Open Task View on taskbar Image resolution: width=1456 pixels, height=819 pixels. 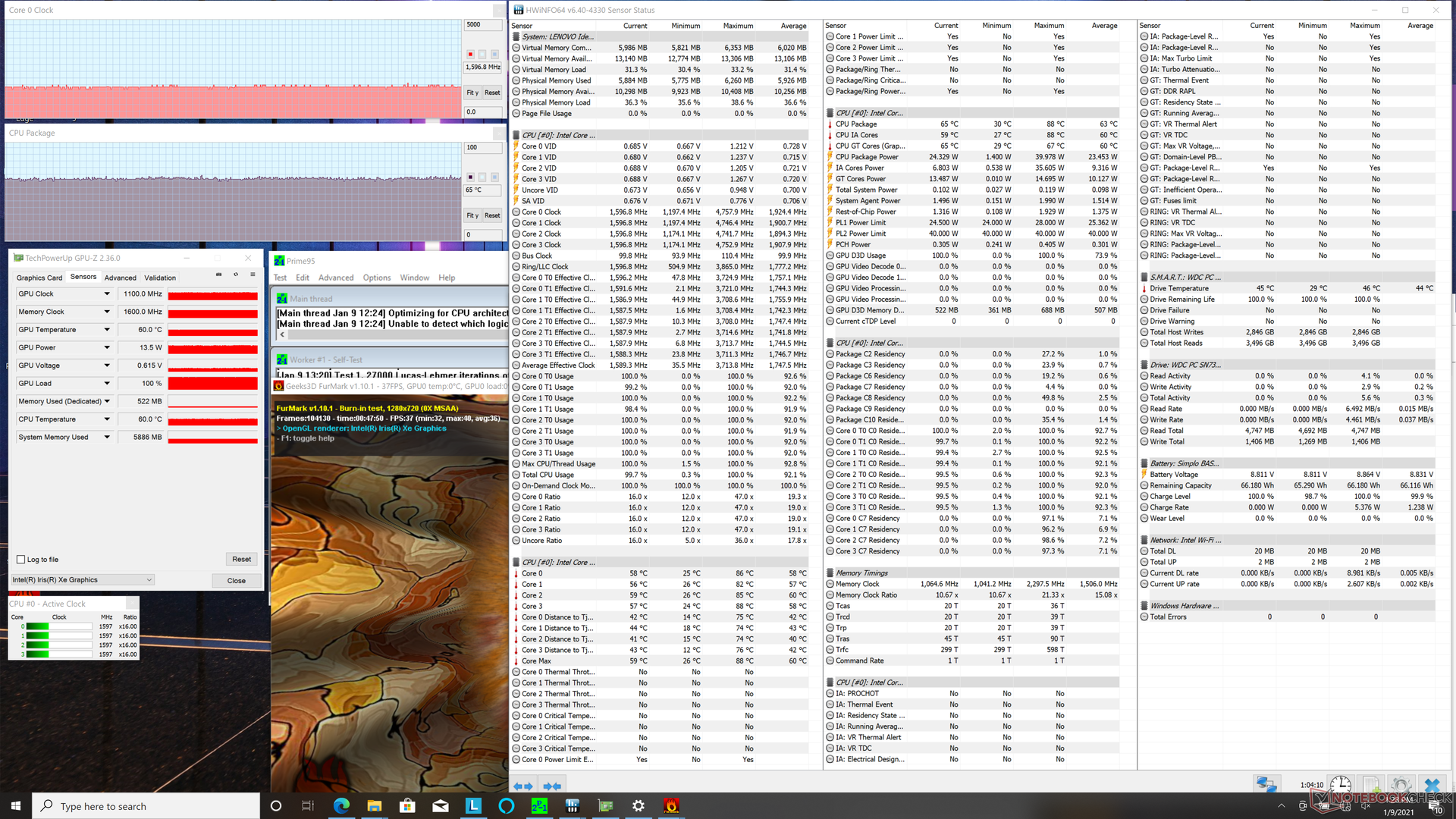coord(308,806)
